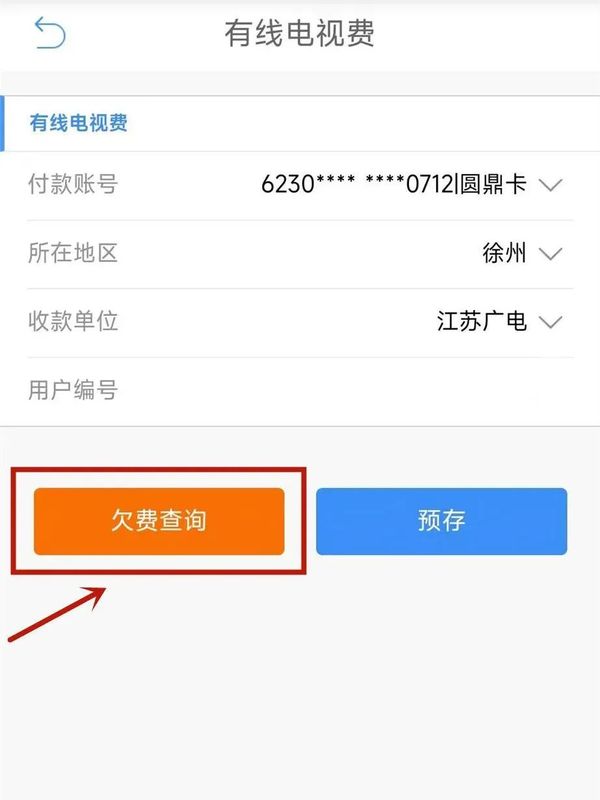Tap the orange 欠费查询 button
600x800 pixels.
[x=159, y=521]
